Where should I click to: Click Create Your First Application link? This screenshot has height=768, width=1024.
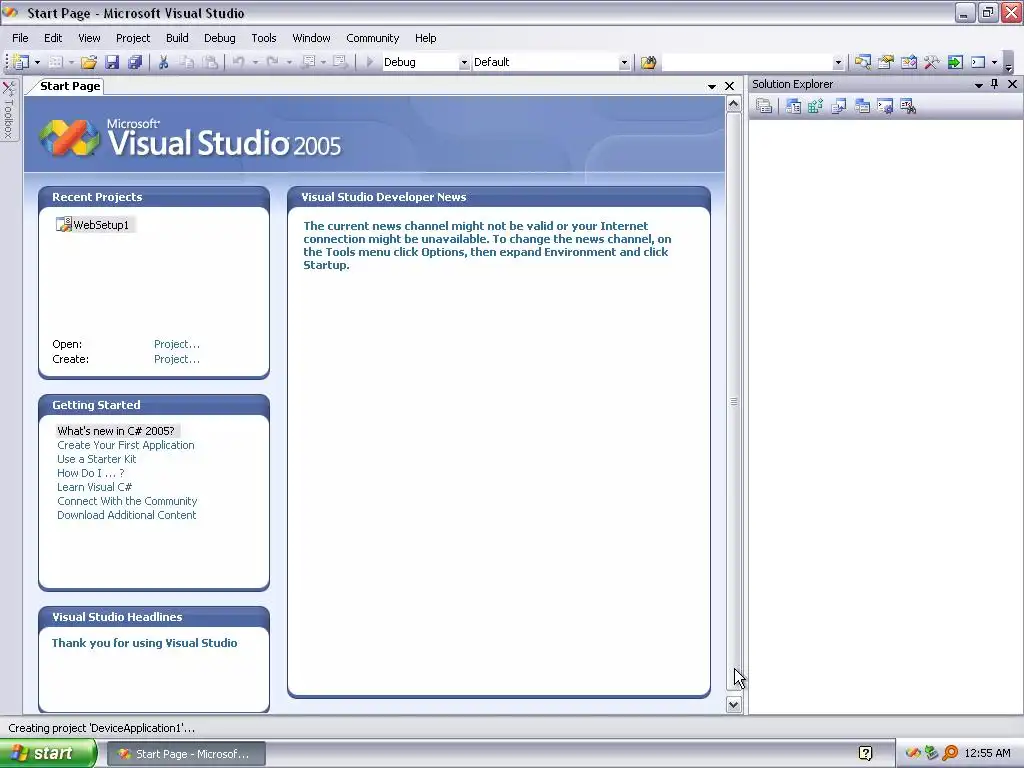[125, 445]
